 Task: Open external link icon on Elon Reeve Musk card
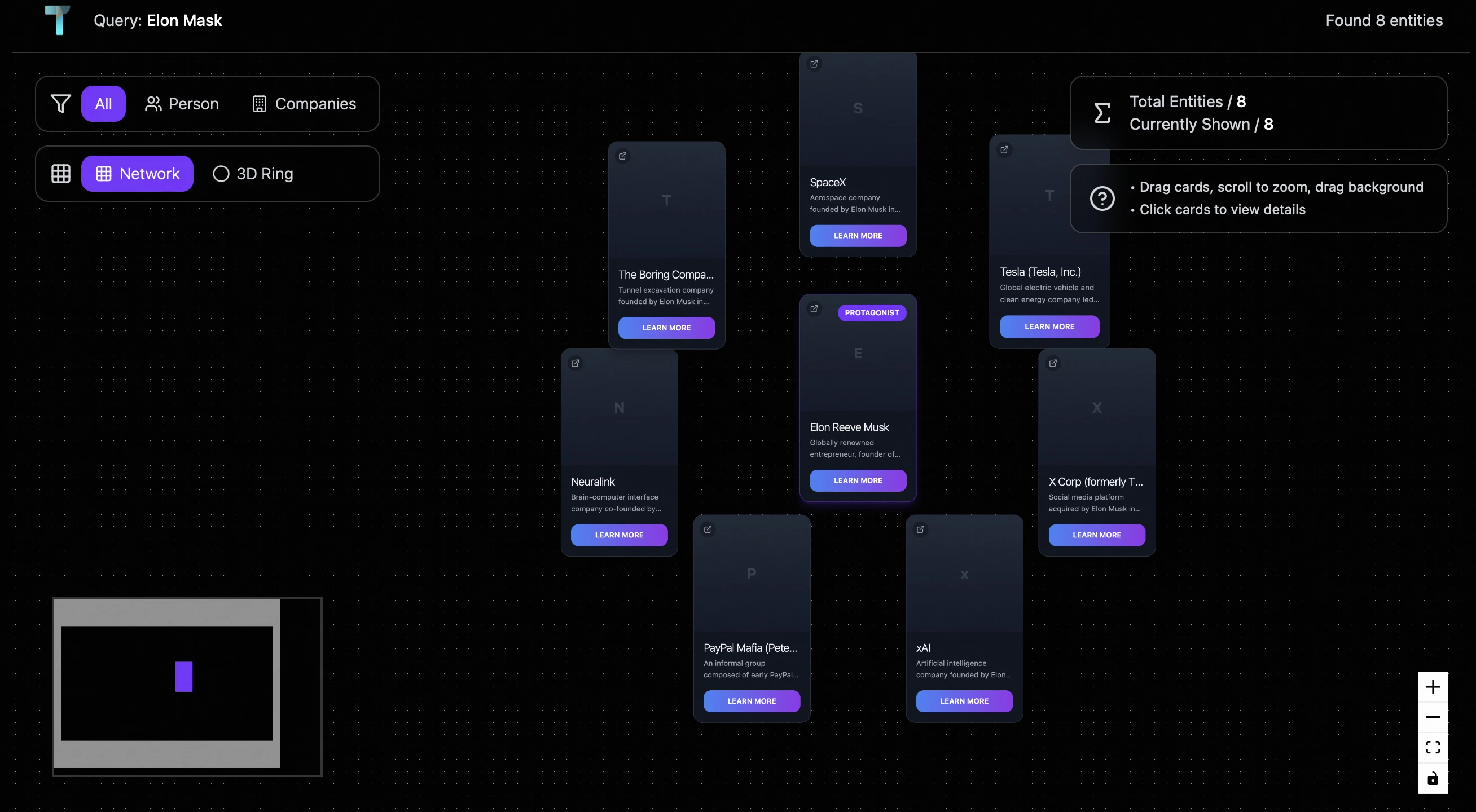pyautogui.click(x=814, y=308)
